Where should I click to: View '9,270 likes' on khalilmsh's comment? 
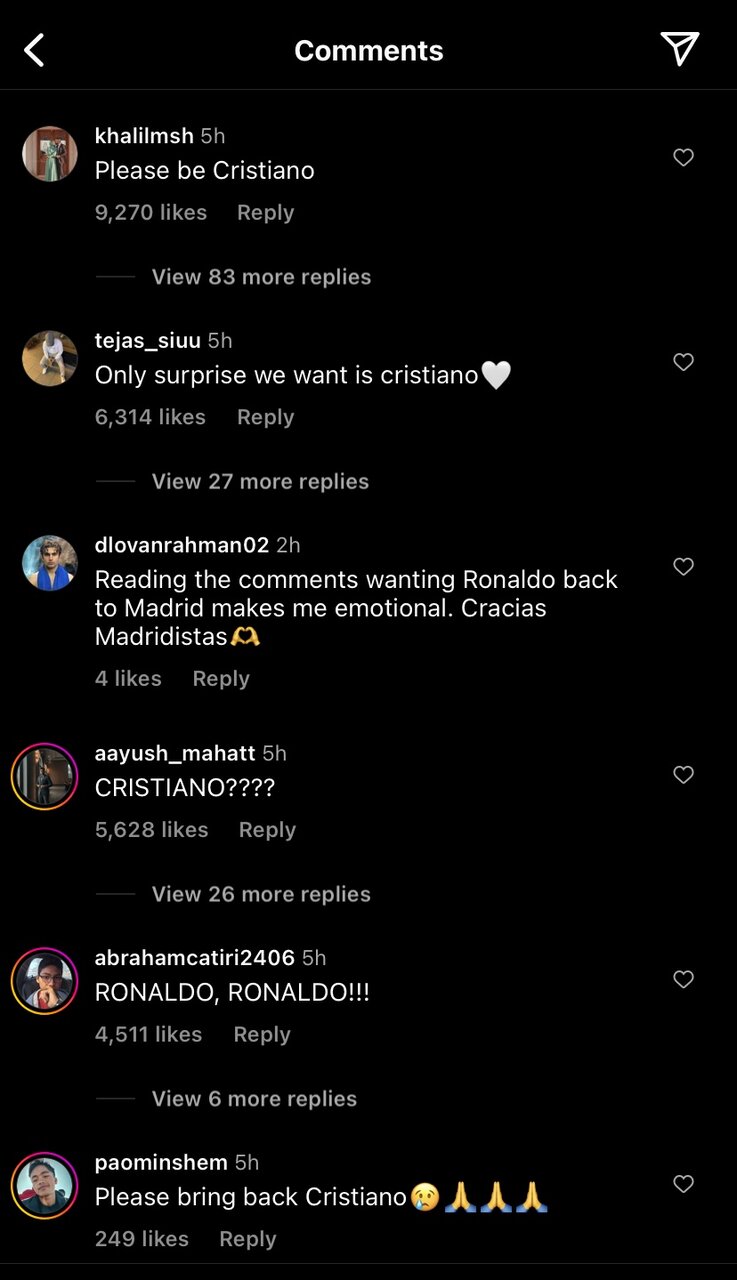pyautogui.click(x=151, y=213)
